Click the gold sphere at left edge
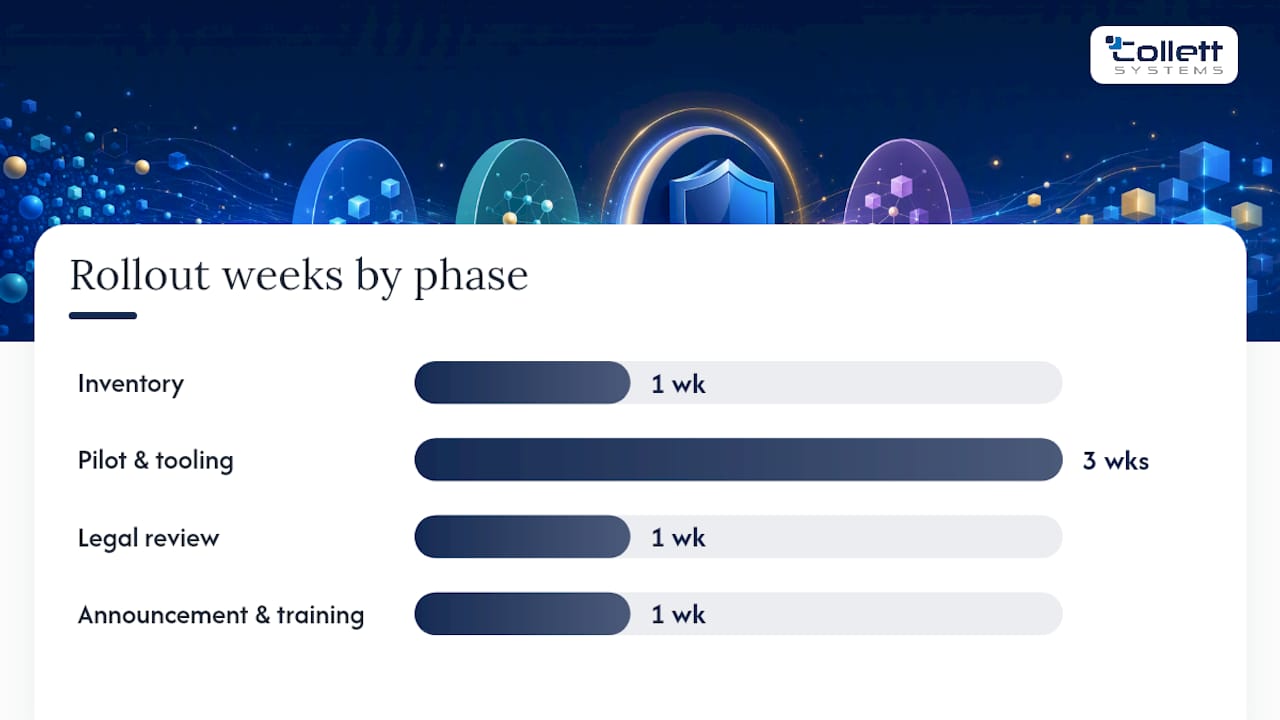Image resolution: width=1280 pixels, height=720 pixels. click(14, 167)
